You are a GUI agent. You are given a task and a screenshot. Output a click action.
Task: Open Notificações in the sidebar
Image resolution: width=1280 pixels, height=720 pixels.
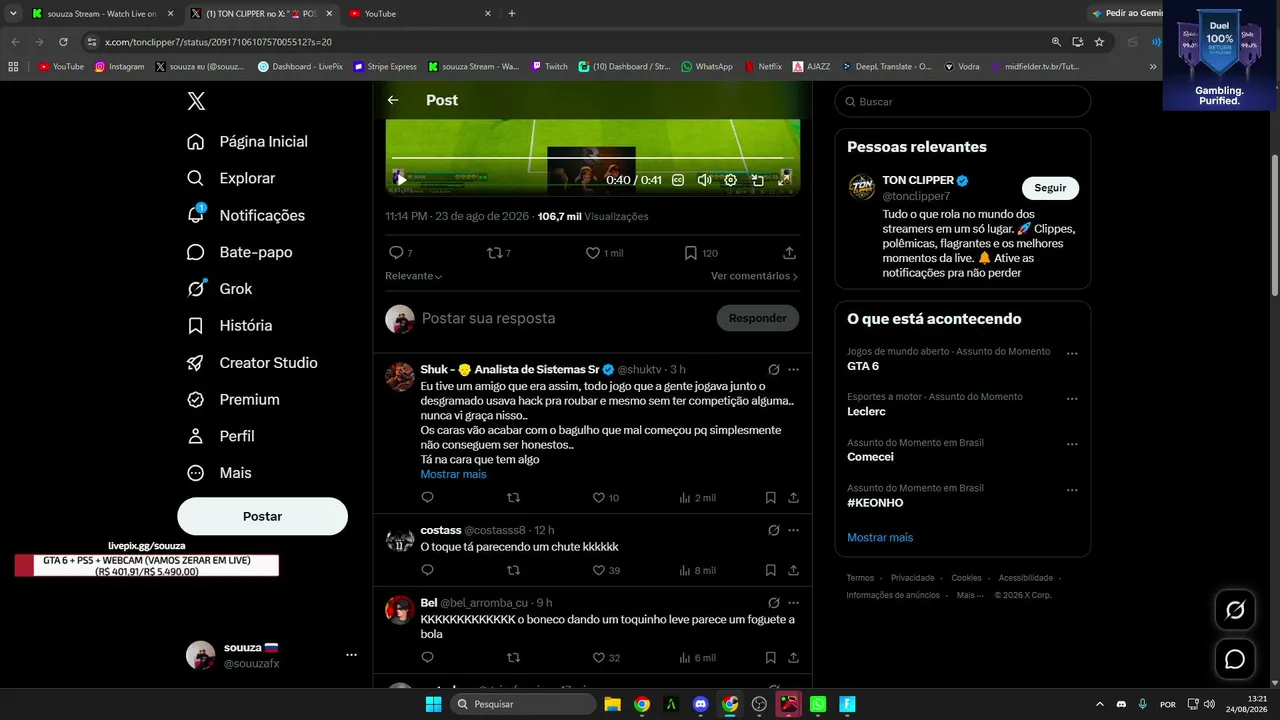[x=246, y=215]
